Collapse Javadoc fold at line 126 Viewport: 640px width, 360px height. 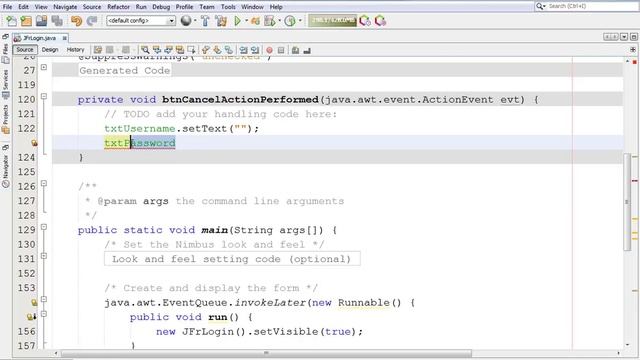(x=44, y=184)
